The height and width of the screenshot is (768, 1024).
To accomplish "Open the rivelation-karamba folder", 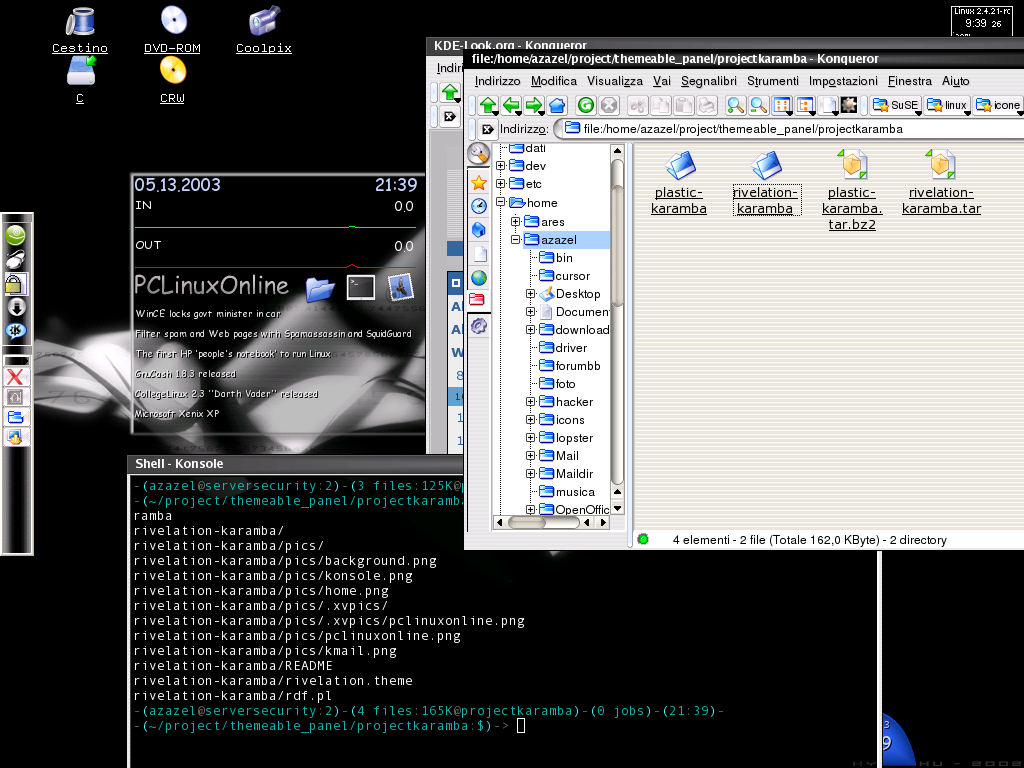I will coord(765,183).
